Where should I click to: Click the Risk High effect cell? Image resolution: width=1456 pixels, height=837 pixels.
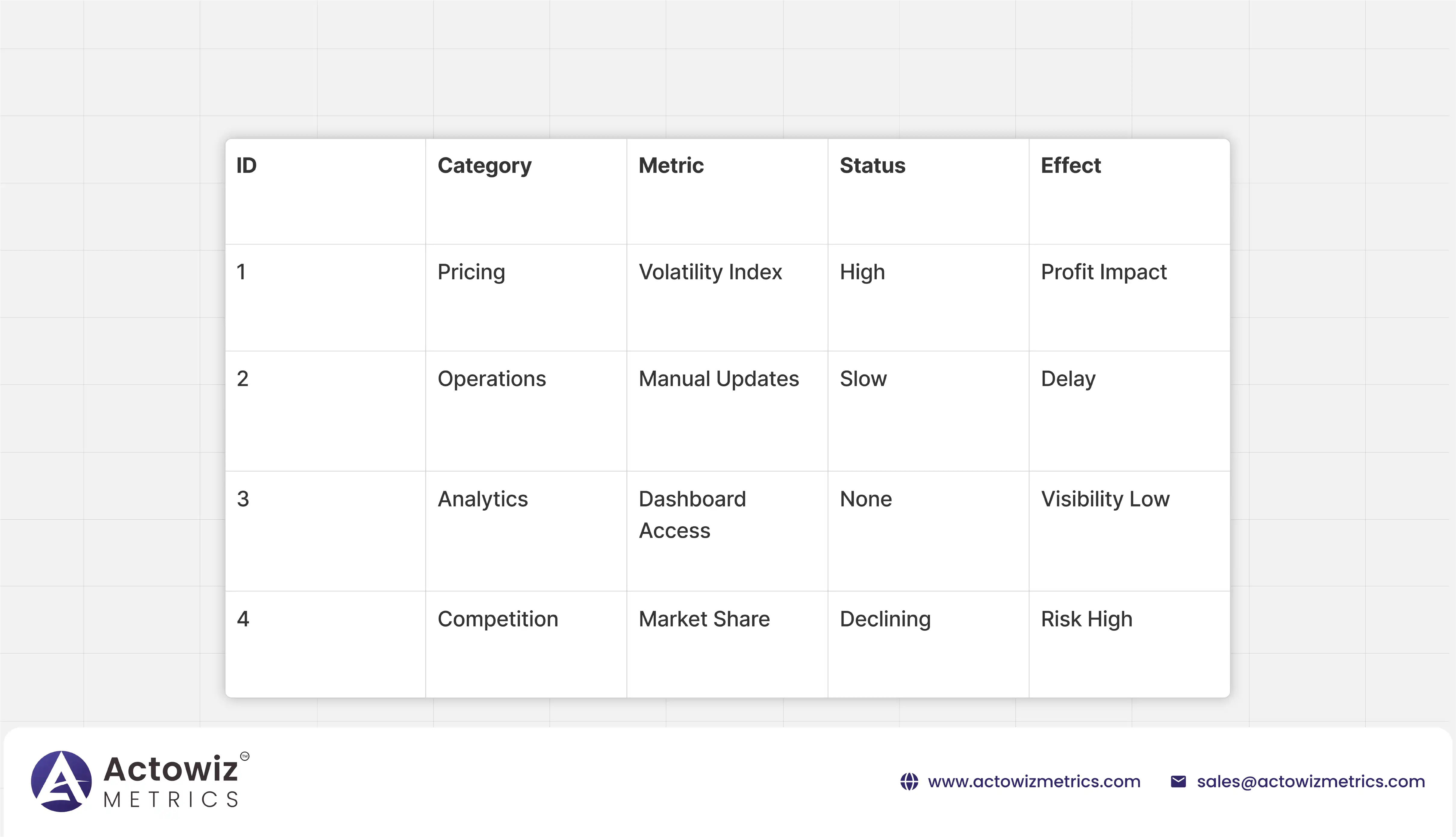coord(1086,619)
